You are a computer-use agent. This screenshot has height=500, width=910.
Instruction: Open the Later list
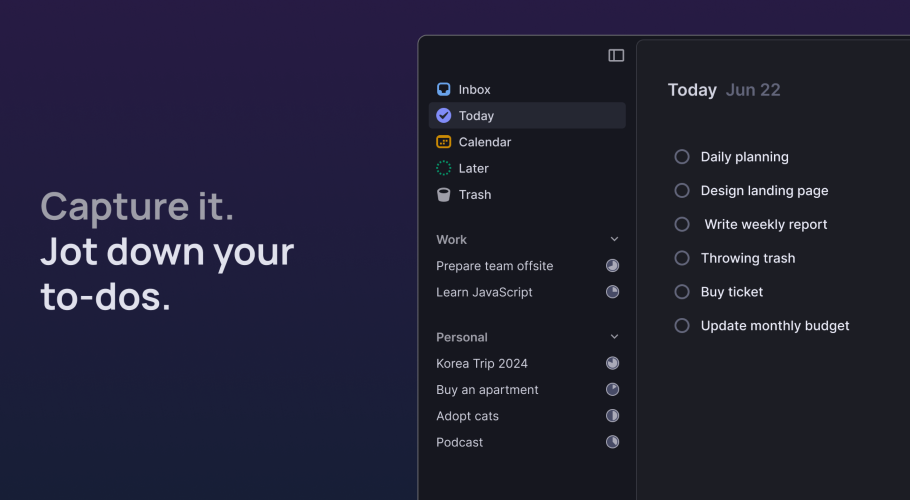(527, 168)
